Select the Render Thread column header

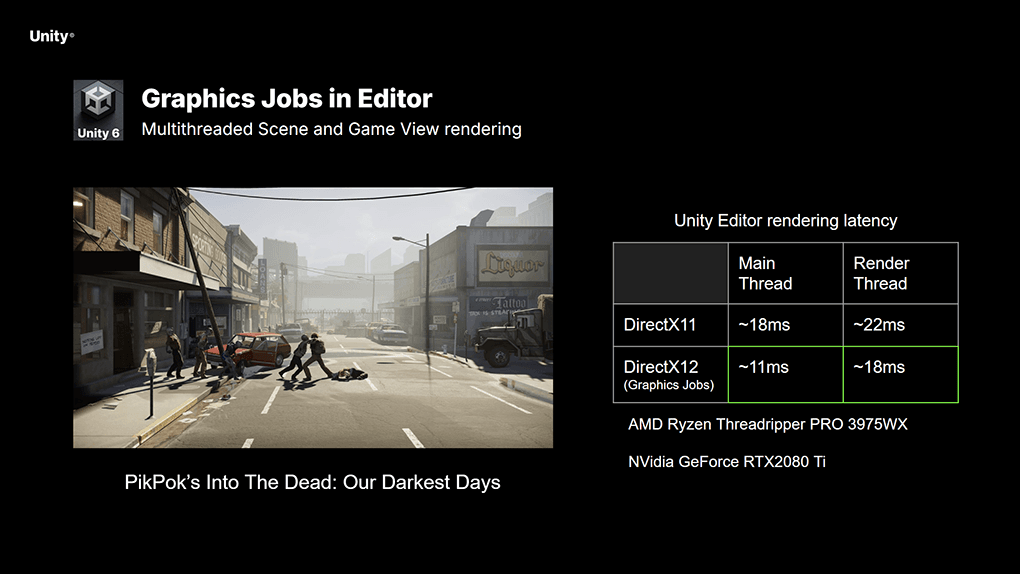point(900,273)
